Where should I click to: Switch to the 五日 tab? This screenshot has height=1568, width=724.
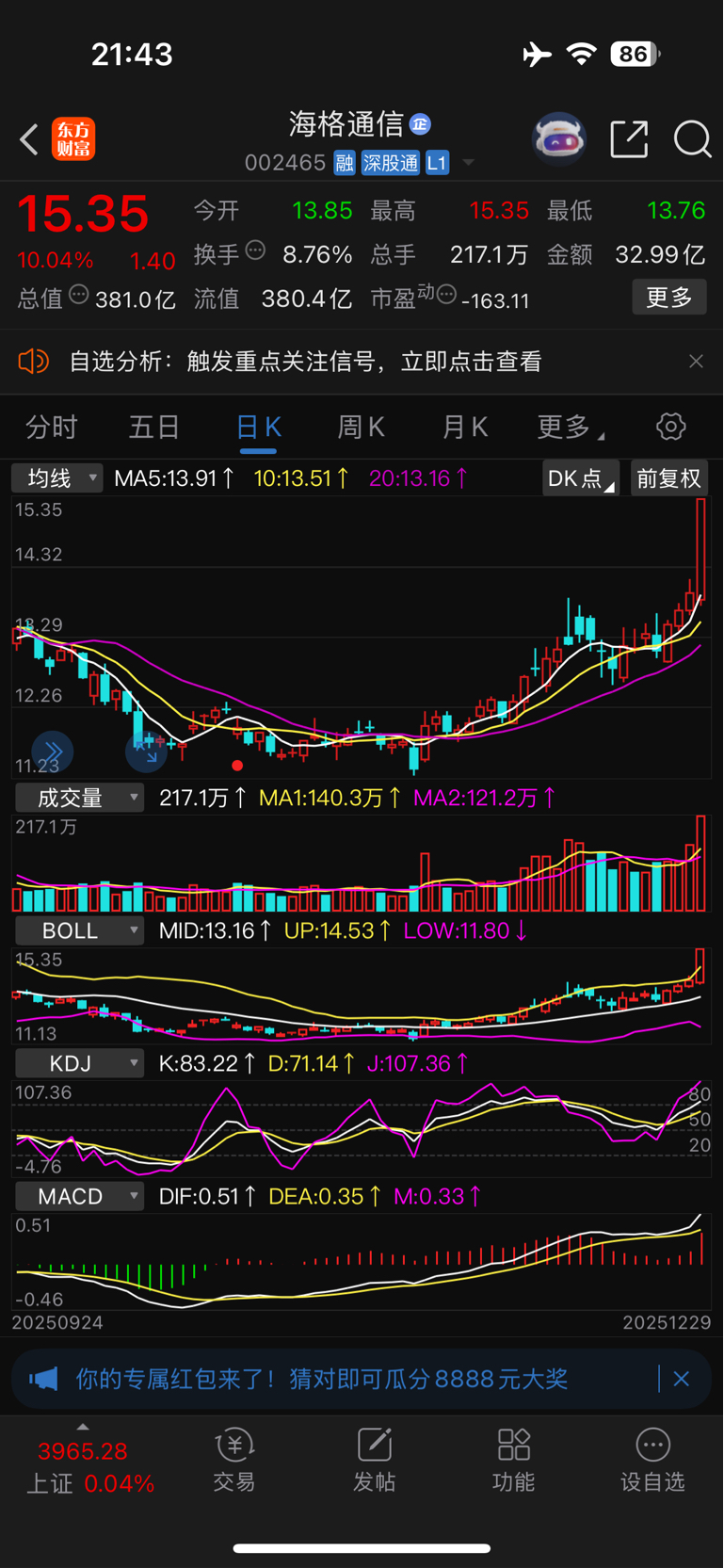click(153, 428)
